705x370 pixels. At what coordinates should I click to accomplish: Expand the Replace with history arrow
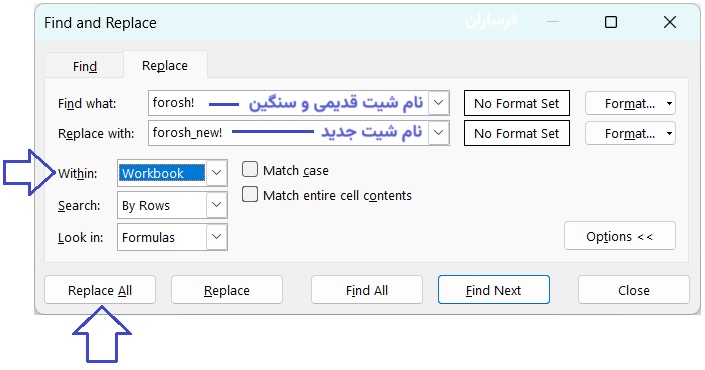(x=439, y=133)
